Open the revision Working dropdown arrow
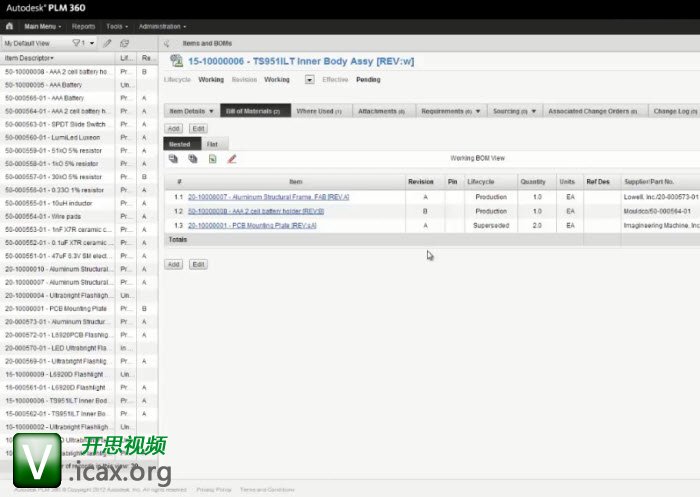 tap(309, 79)
